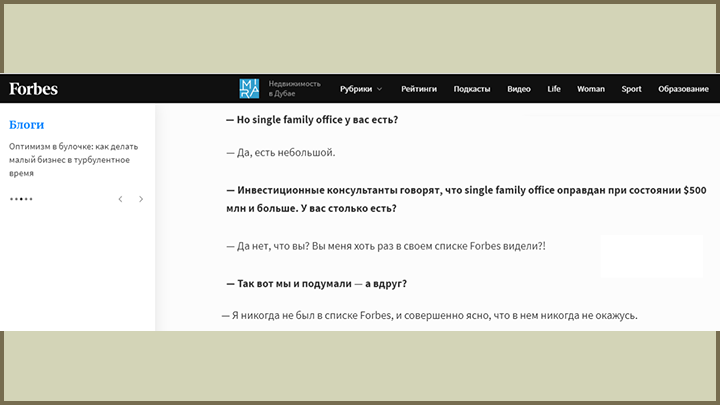The width and height of the screenshot is (720, 405).
Task: Click the question about single family office
Action: [312, 120]
